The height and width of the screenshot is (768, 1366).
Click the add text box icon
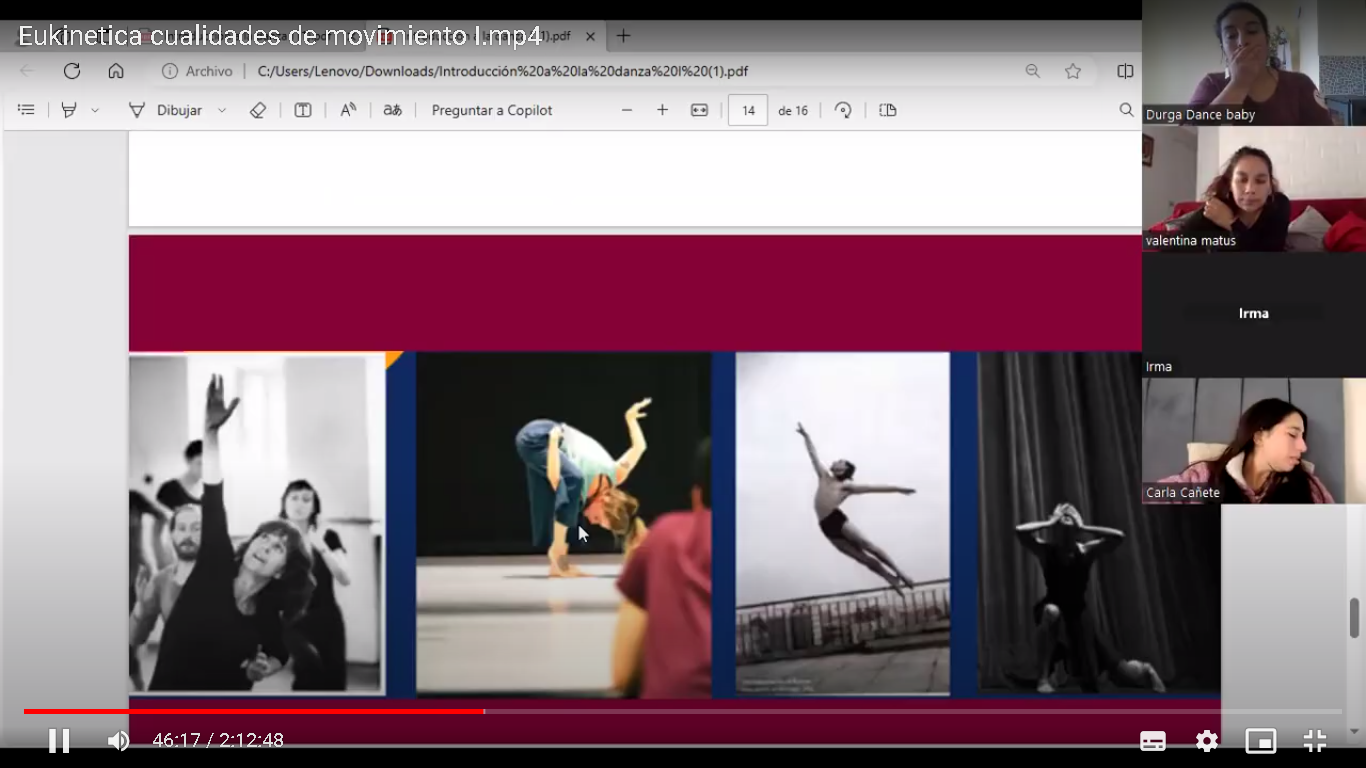point(303,110)
